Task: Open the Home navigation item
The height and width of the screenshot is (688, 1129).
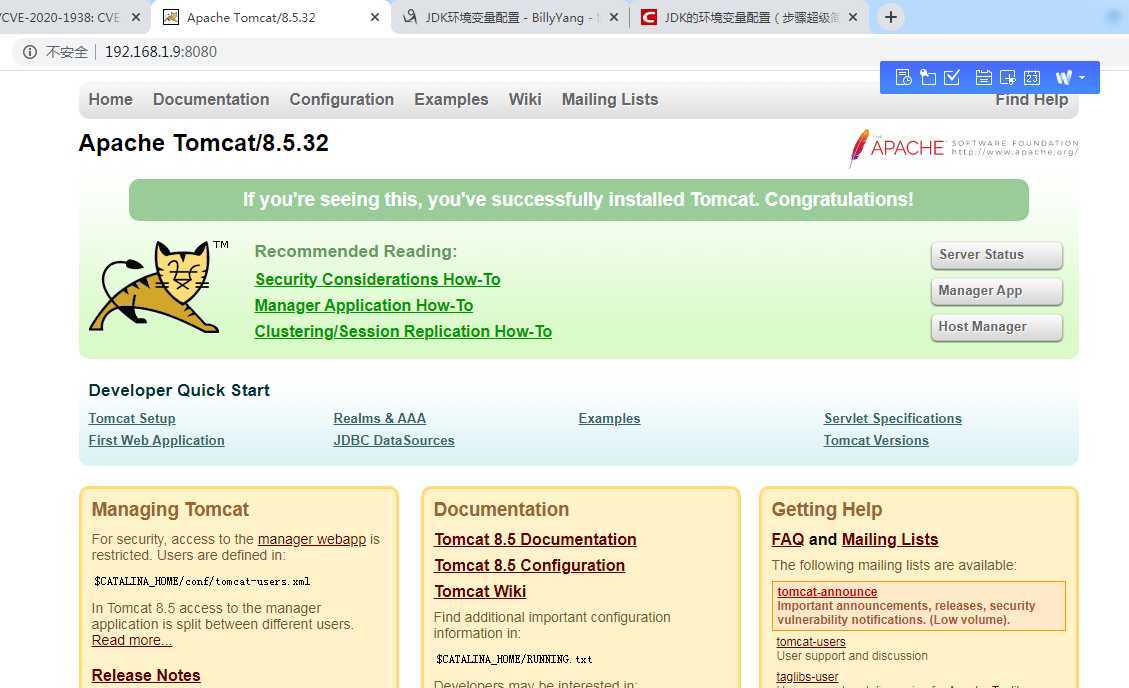Action: [110, 99]
